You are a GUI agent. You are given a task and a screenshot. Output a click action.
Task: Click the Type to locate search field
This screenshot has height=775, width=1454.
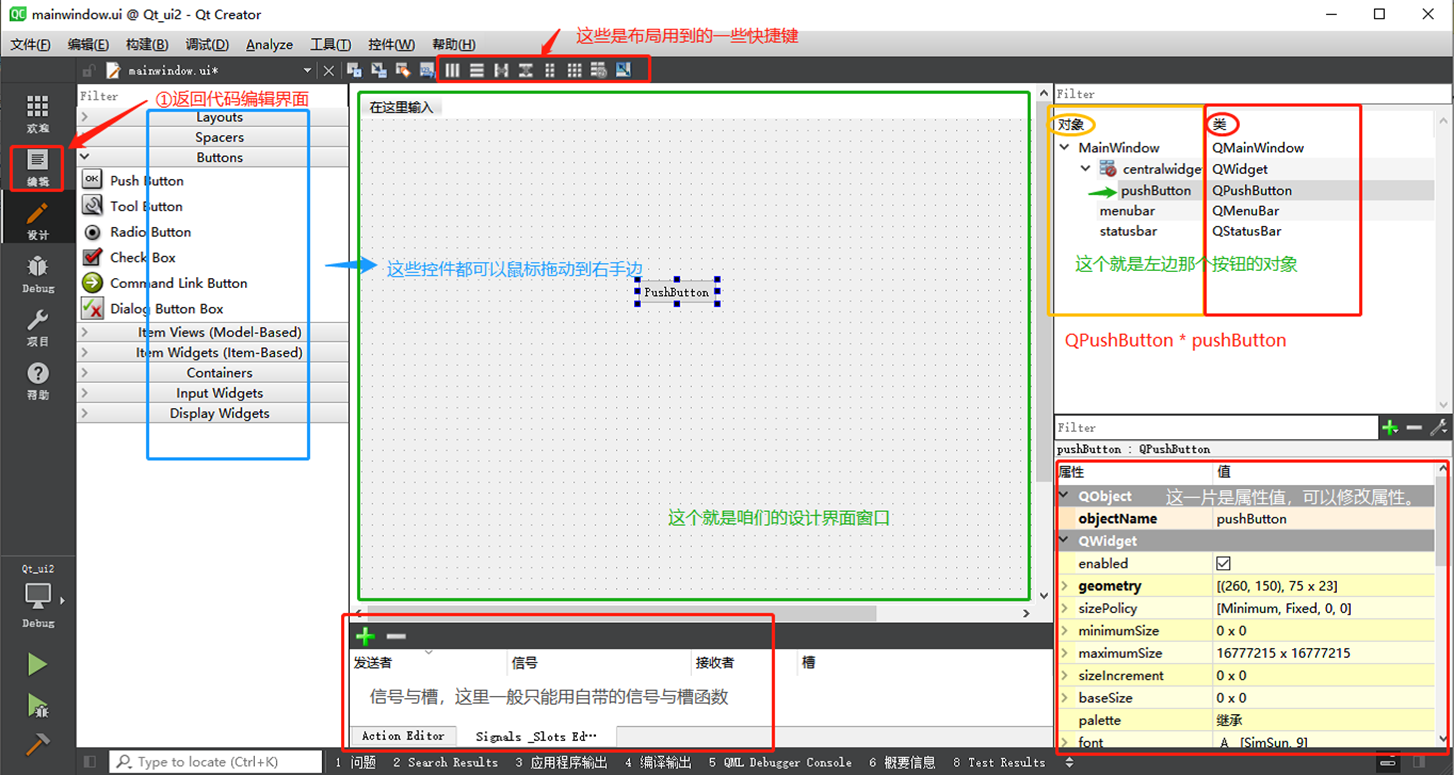click(215, 762)
